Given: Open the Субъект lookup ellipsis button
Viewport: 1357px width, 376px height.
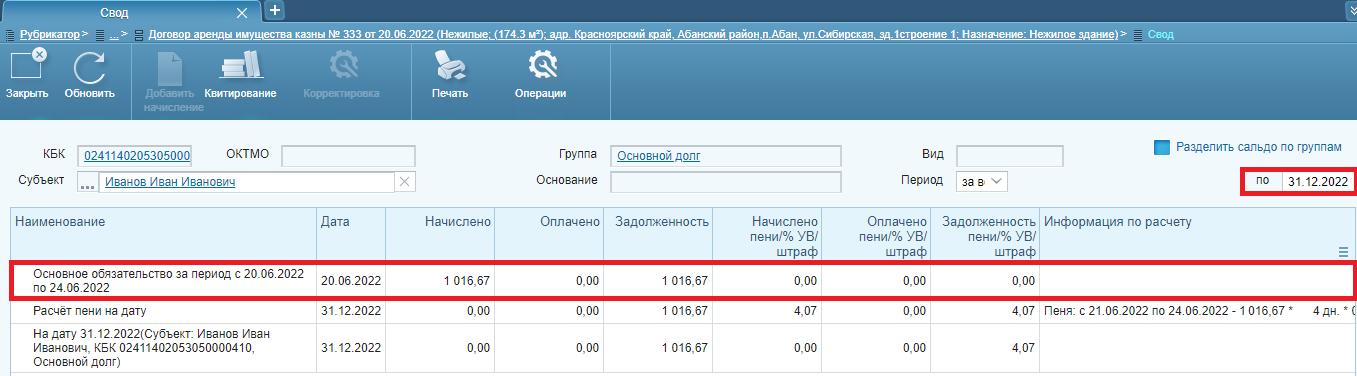Looking at the screenshot, I should point(87,182).
